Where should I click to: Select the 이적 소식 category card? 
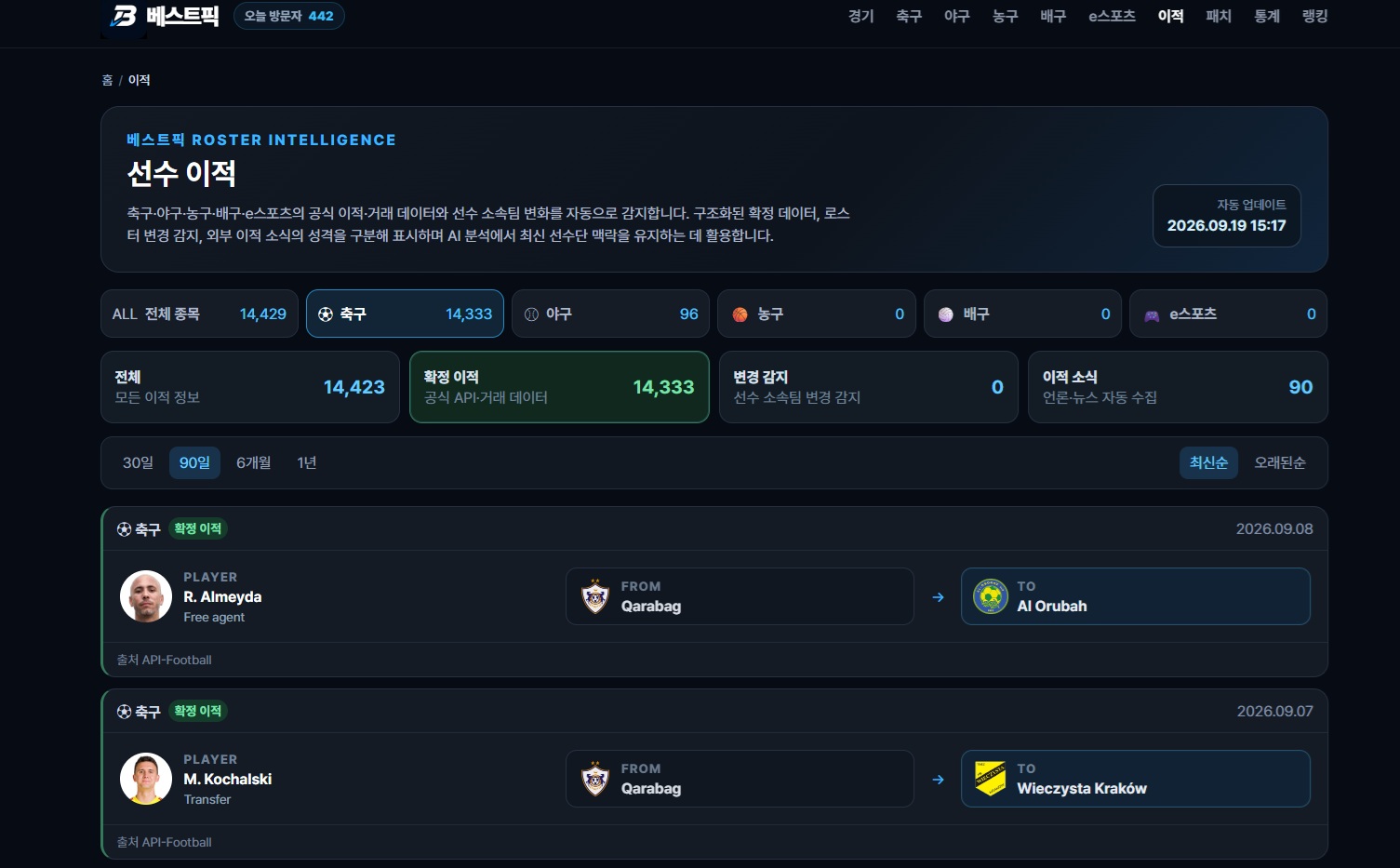tap(1178, 387)
